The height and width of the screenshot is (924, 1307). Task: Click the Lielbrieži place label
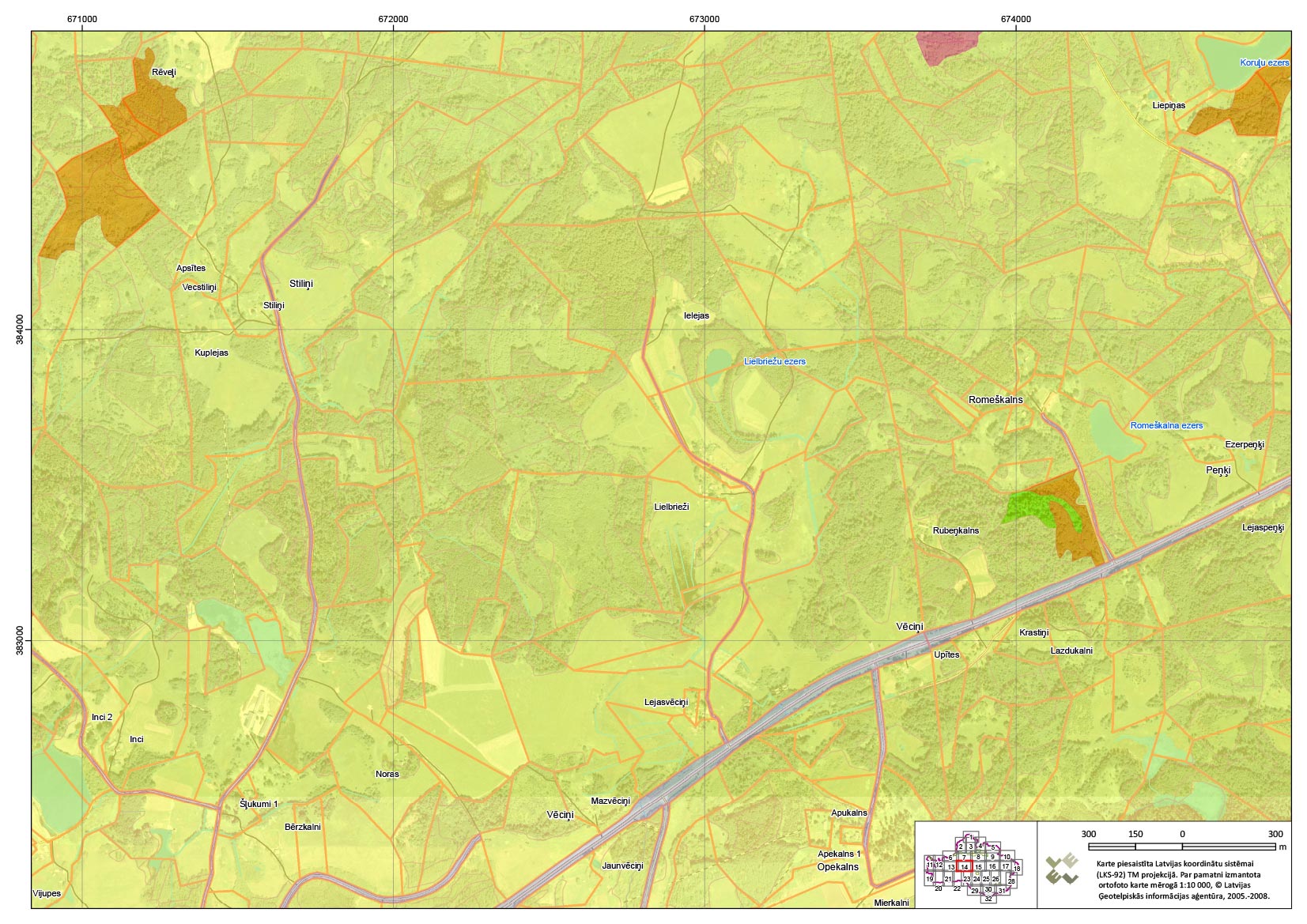[671, 507]
